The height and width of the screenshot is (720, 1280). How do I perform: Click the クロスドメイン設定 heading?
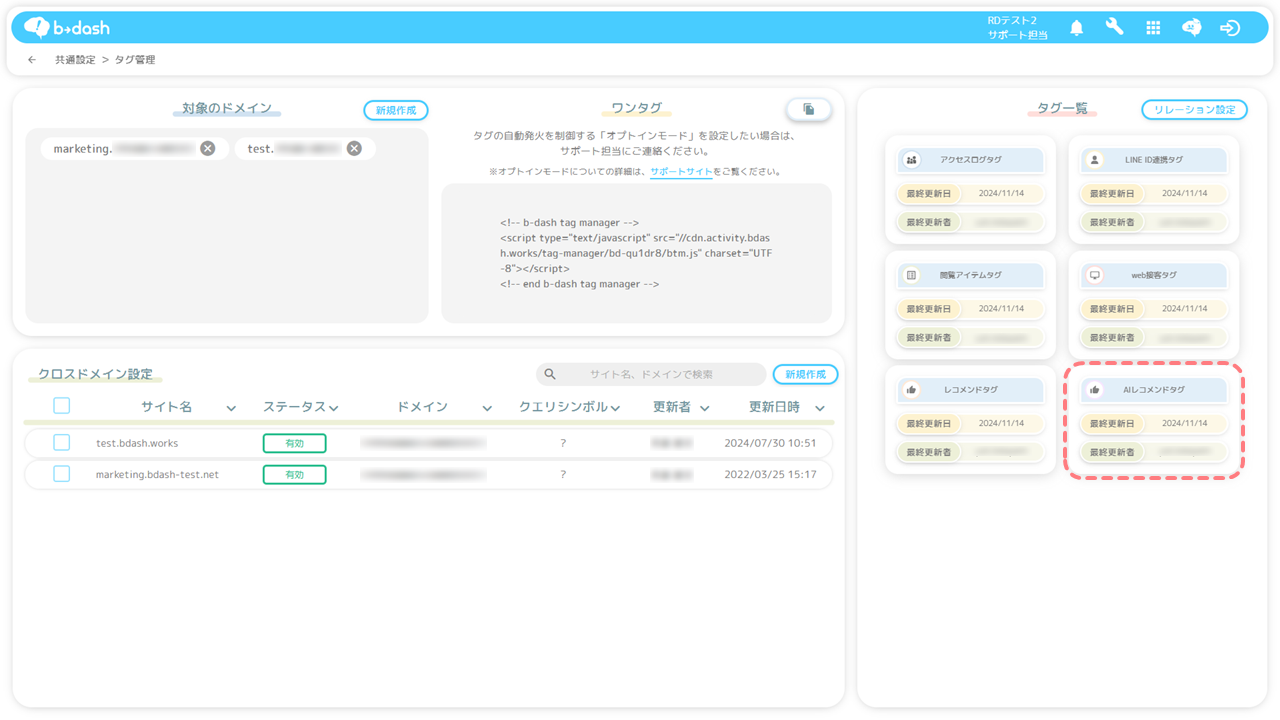click(95, 374)
